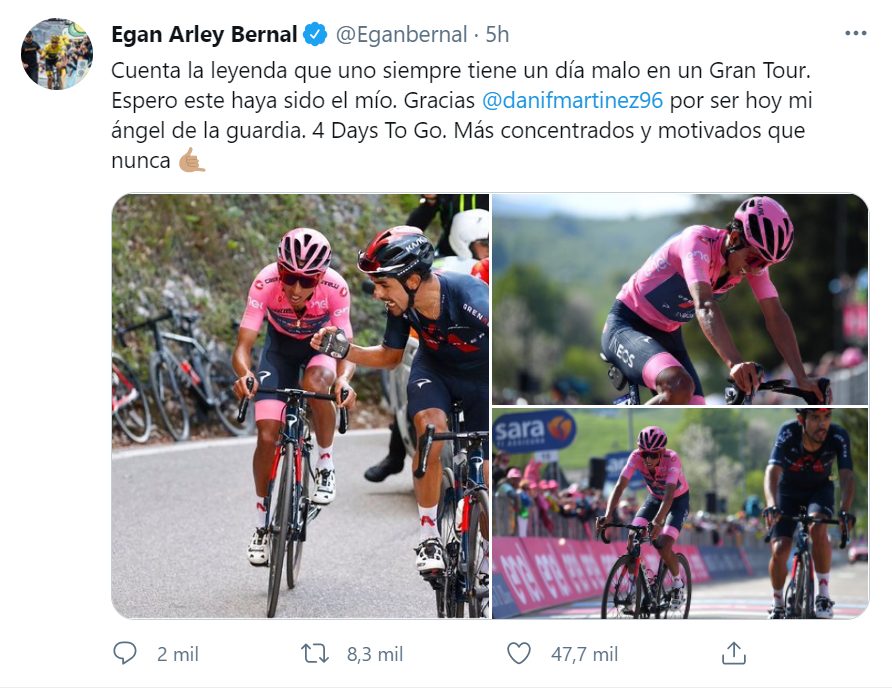
Task: Click the share upload icon
Action: pyautogui.click(x=733, y=653)
